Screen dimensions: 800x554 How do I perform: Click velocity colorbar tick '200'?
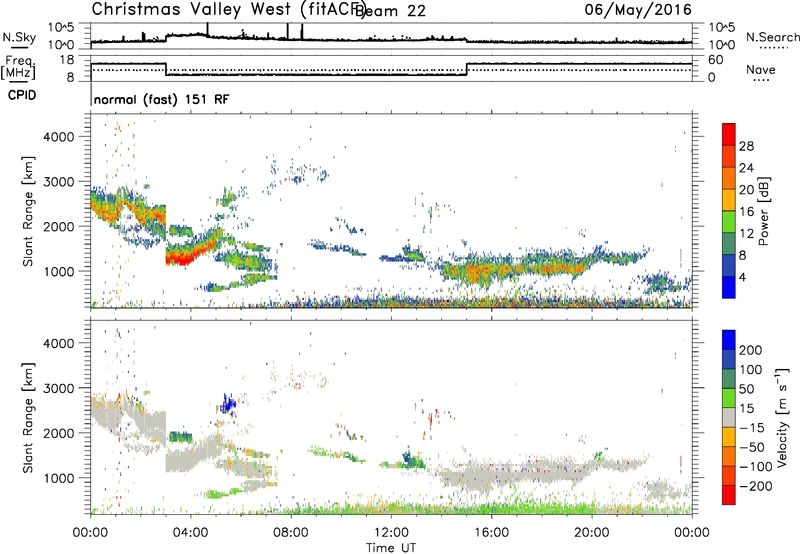[750, 350]
